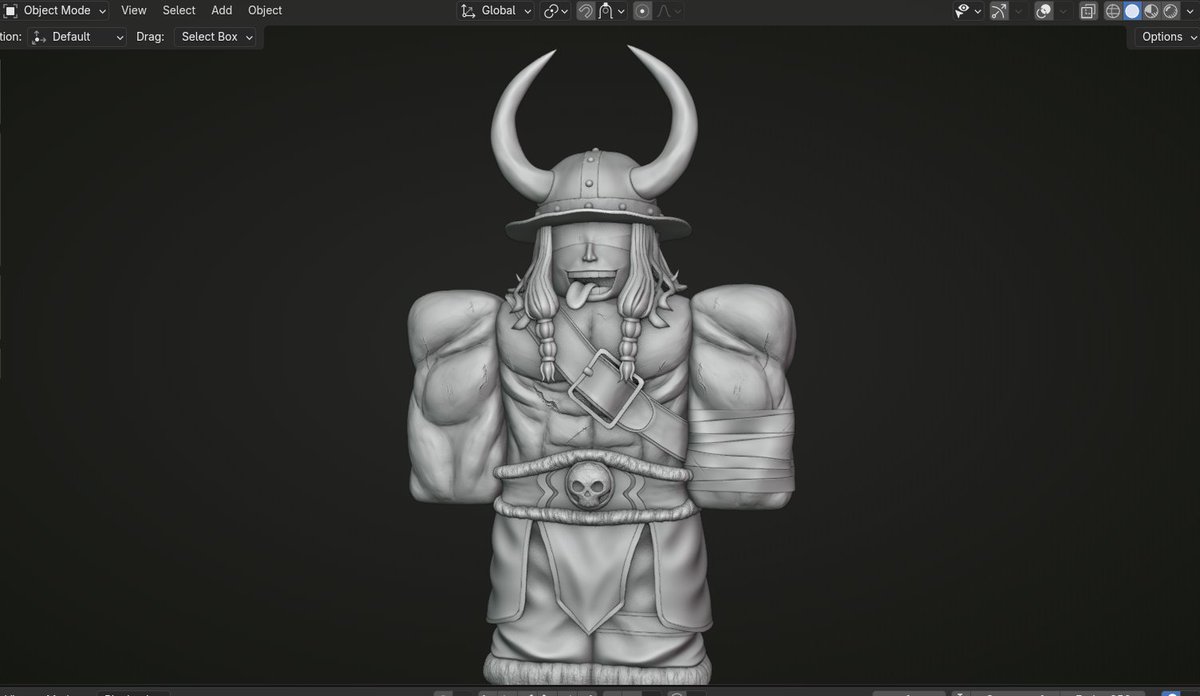Toggle the viewport overlays icon
Image resolution: width=1200 pixels, height=696 pixels.
(x=1045, y=11)
